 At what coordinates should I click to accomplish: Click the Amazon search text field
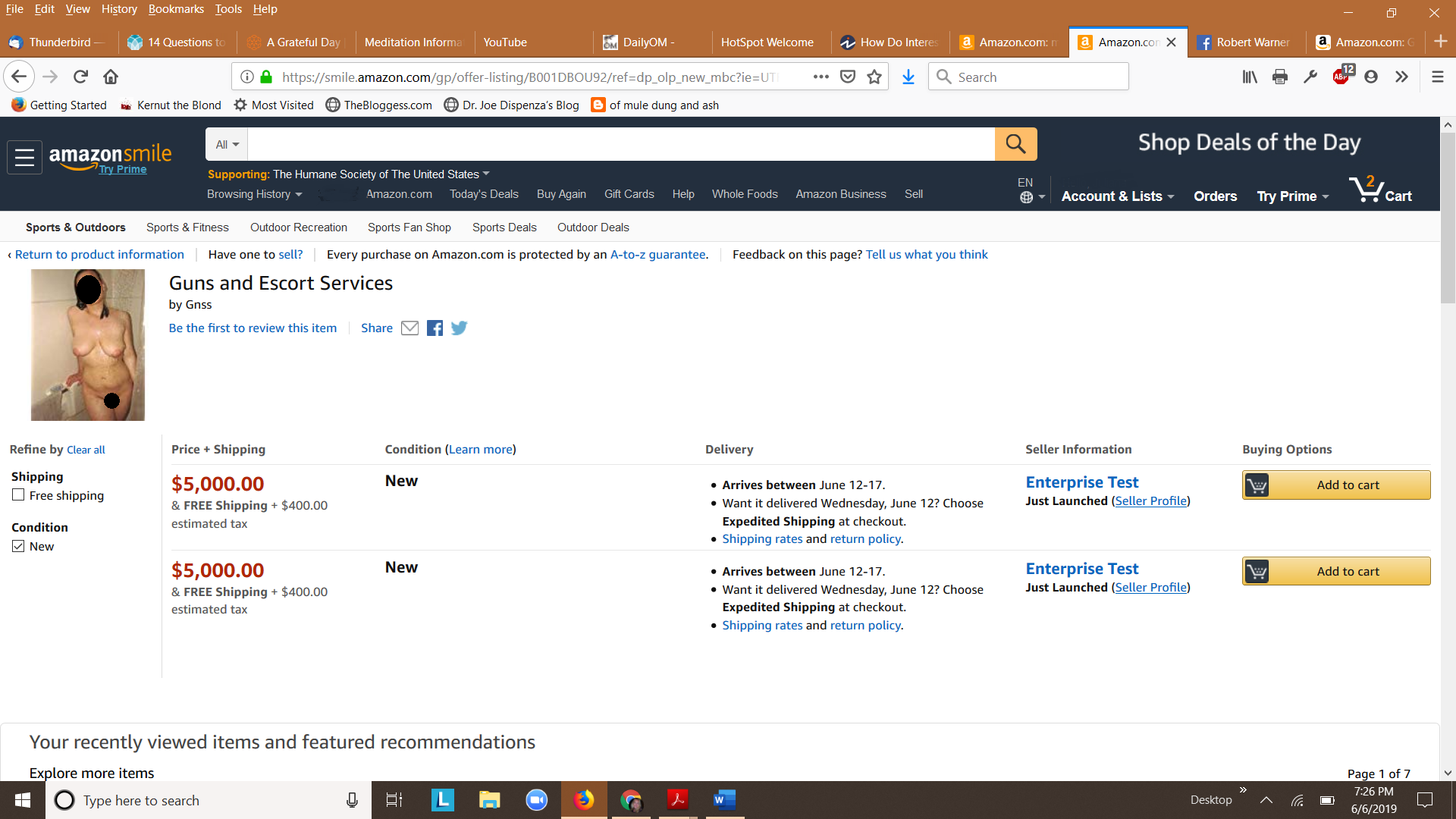pyautogui.click(x=620, y=144)
